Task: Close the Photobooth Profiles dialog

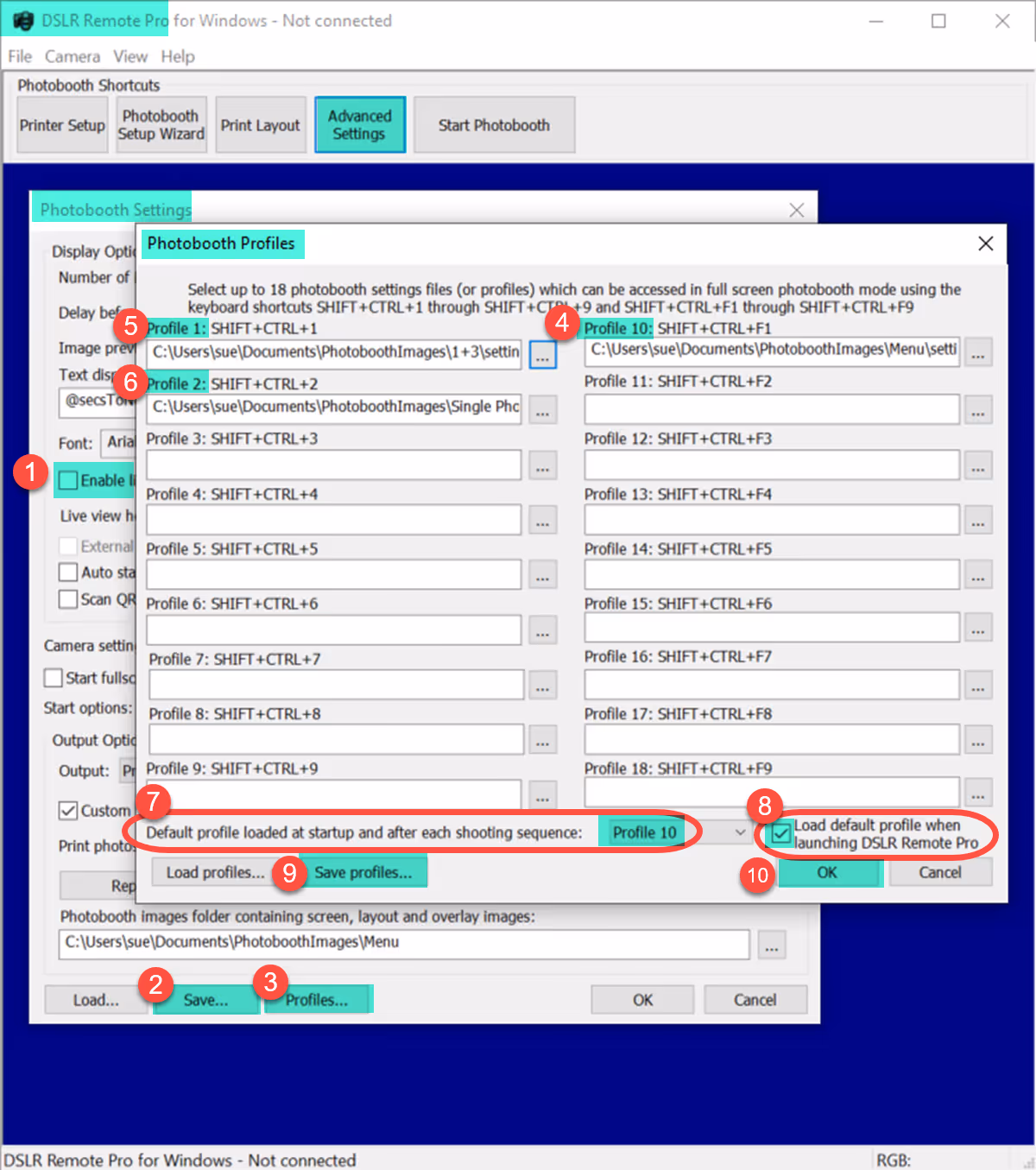Action: [985, 243]
